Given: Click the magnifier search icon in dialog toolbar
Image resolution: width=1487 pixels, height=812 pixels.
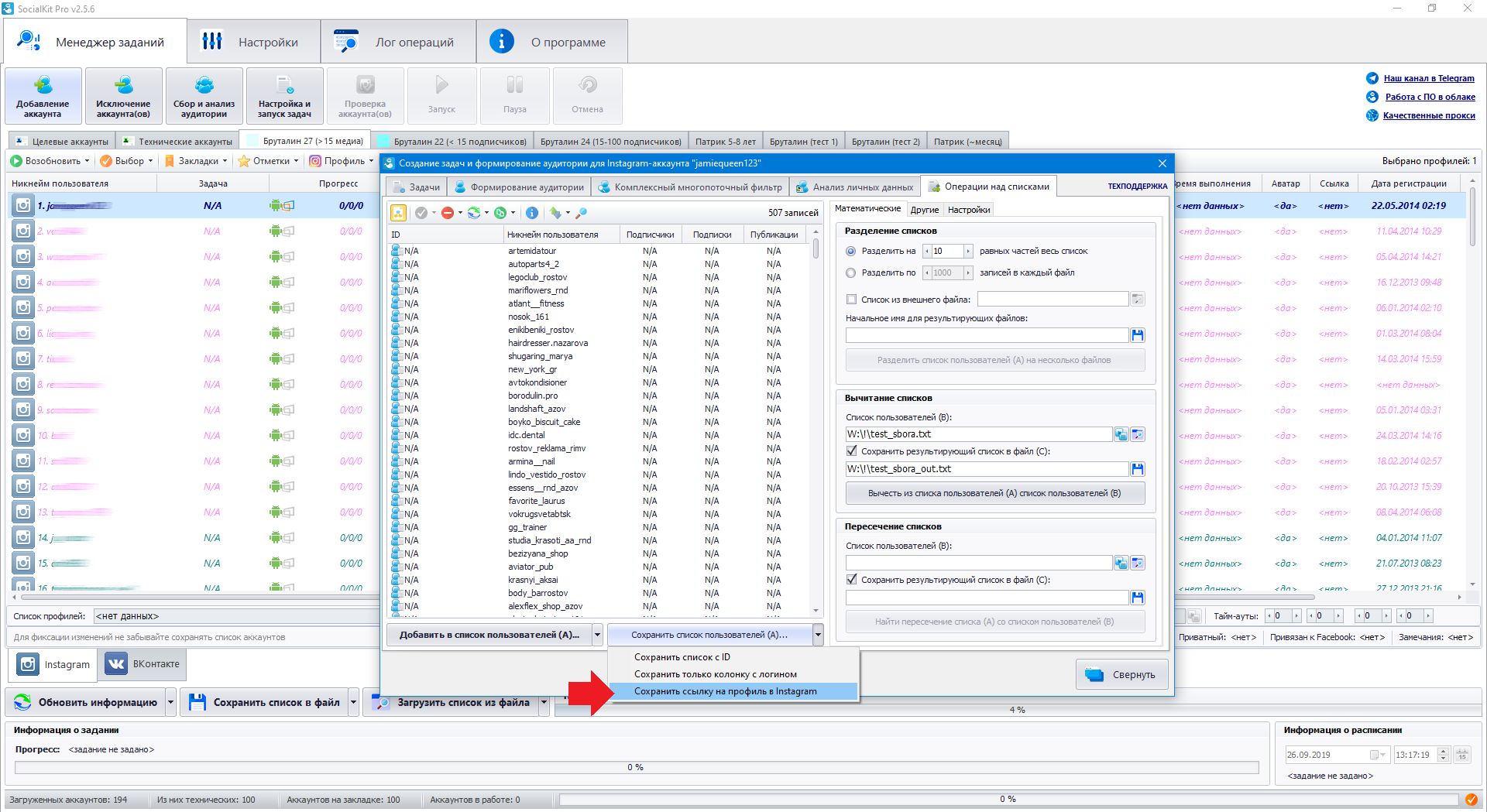Looking at the screenshot, I should pyautogui.click(x=582, y=213).
